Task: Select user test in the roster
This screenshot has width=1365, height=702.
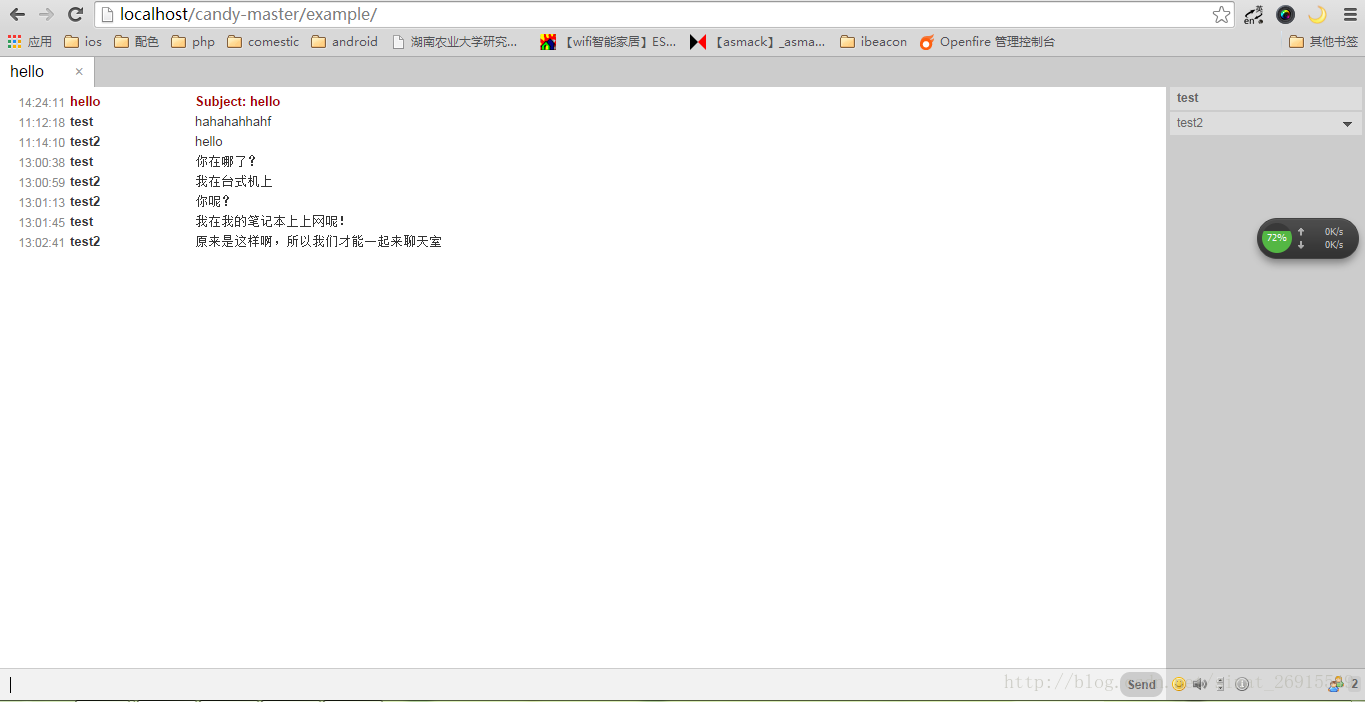Action: [x=1266, y=98]
